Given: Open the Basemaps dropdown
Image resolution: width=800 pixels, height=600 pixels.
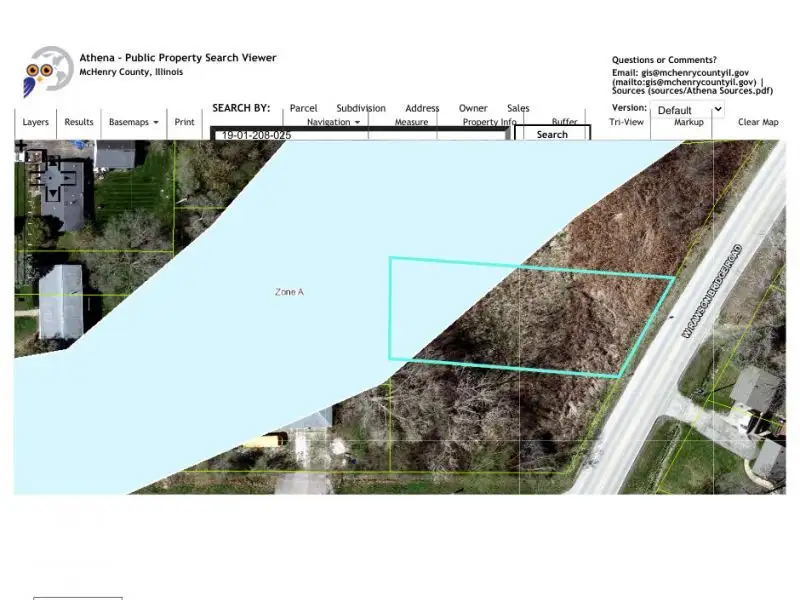Looking at the screenshot, I should point(133,122).
